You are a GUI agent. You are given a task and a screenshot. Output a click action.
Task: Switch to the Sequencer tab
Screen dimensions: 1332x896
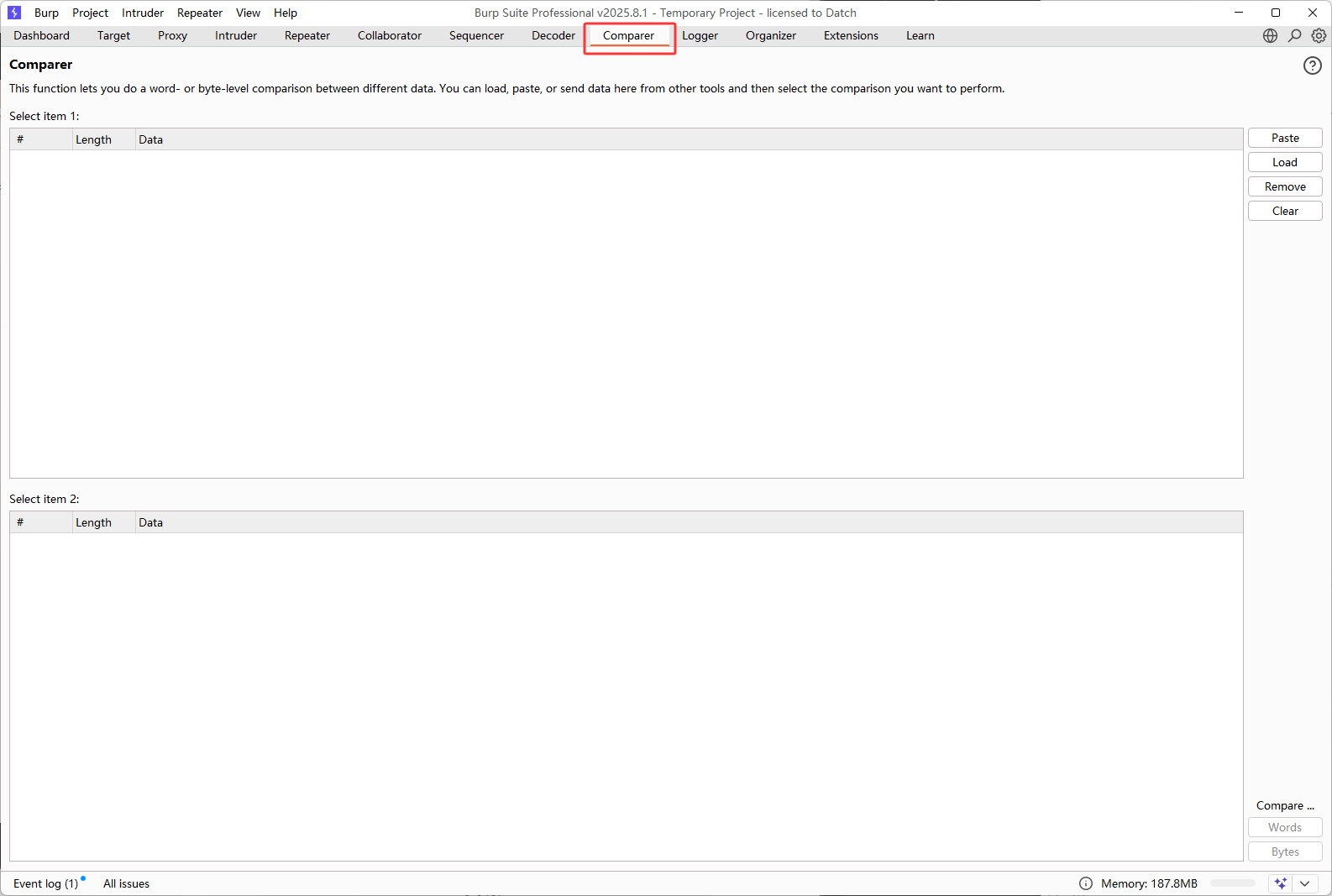[x=476, y=35]
